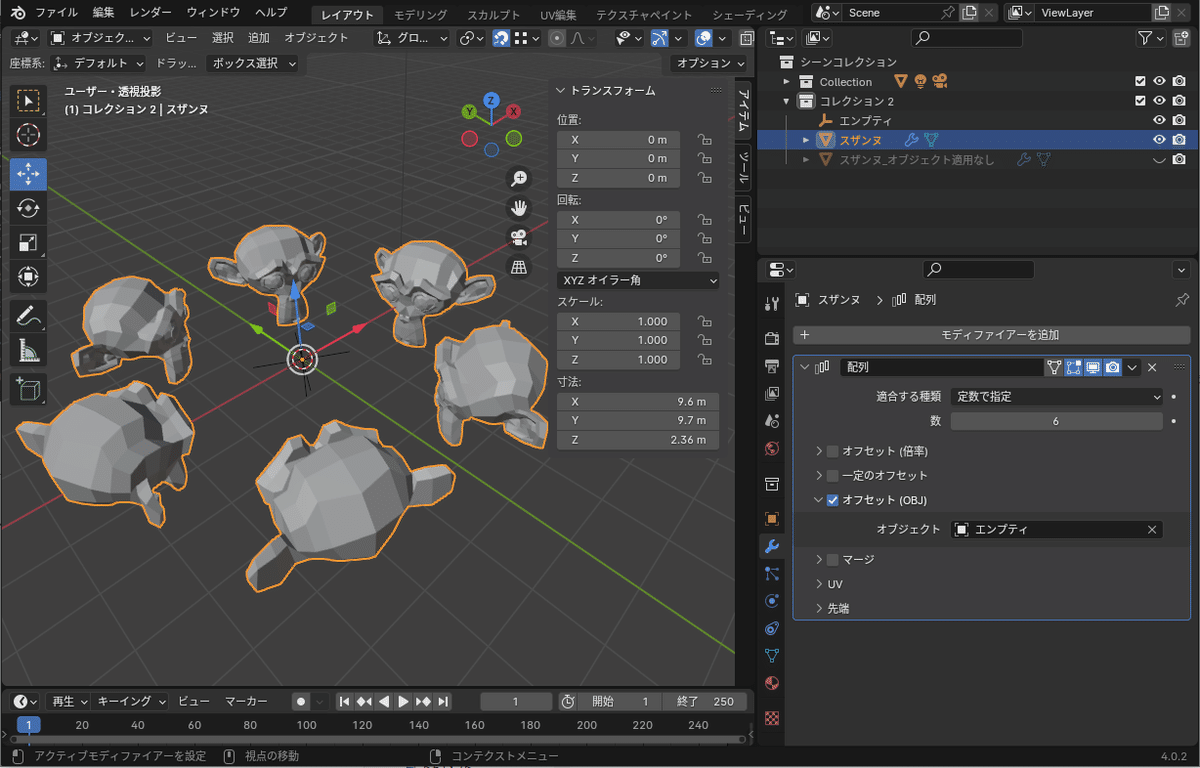
Task: Switch perspective/orthographic with grid icon
Action: 519,267
